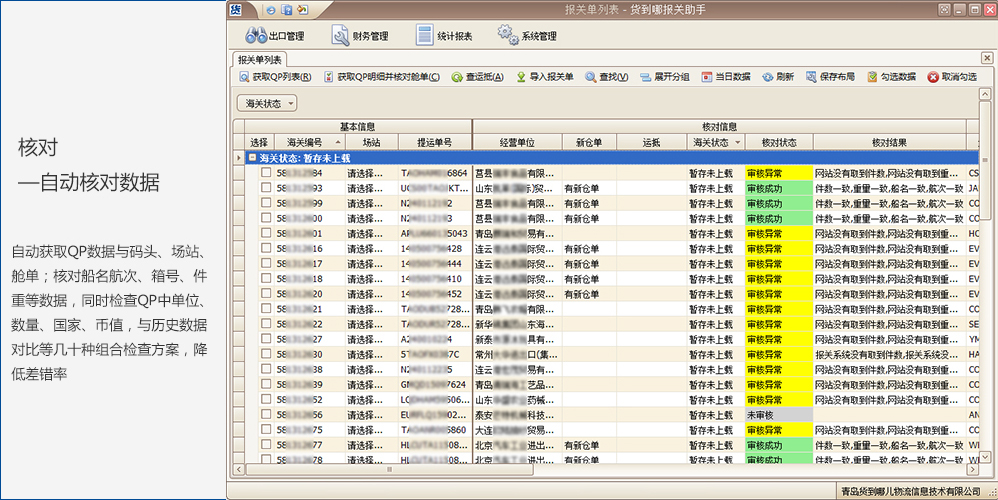
Task: Click the horizontal scrollbar right arrow
Action: click(x=972, y=469)
